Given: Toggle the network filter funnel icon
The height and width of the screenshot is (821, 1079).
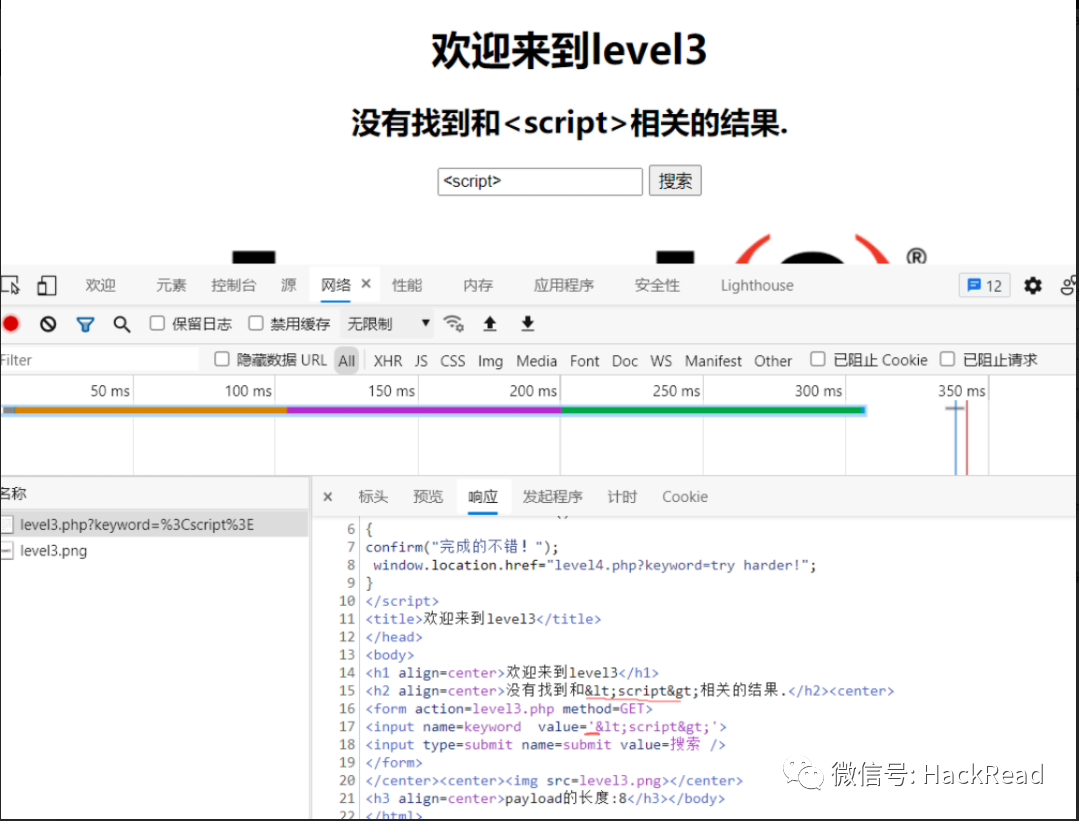Looking at the screenshot, I should pos(85,323).
